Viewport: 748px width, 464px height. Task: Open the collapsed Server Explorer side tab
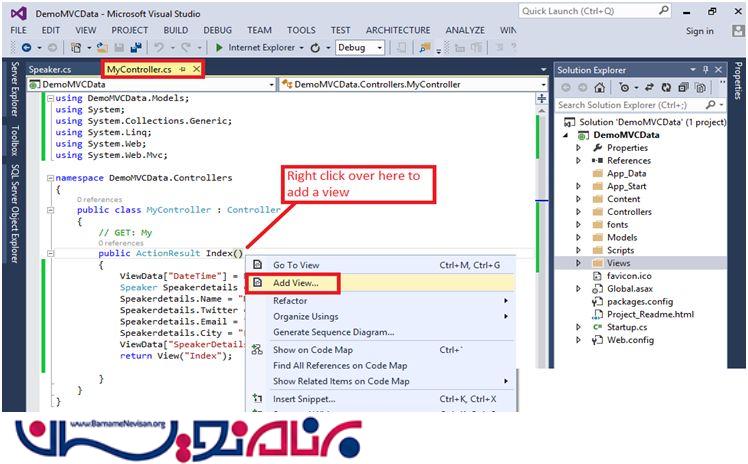point(15,91)
